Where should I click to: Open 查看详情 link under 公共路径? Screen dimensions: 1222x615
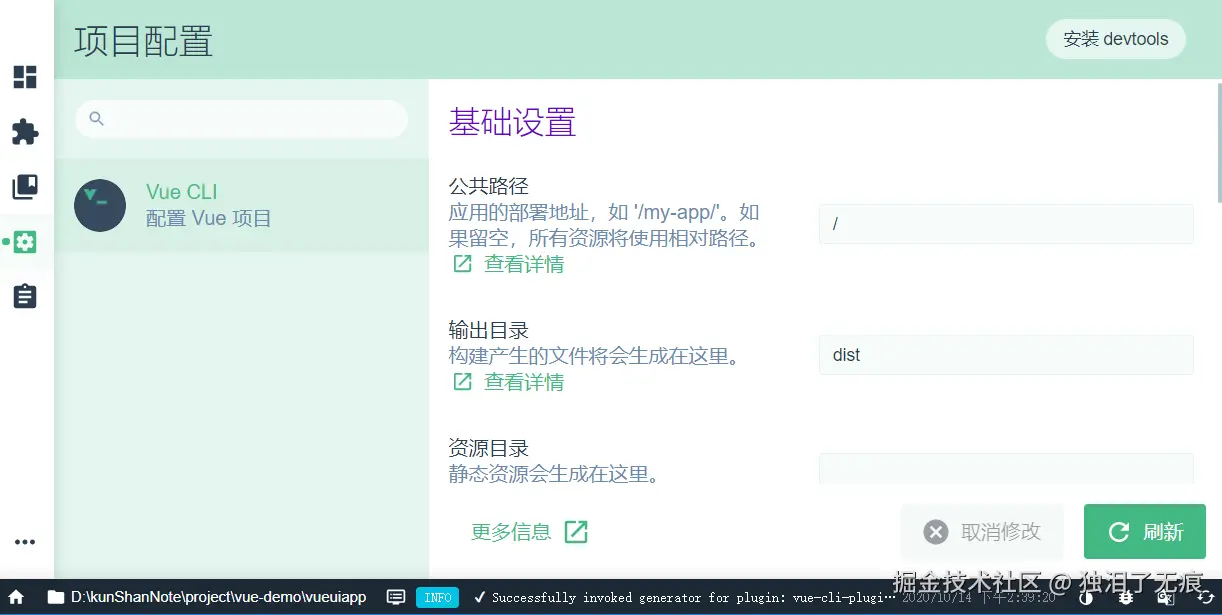point(508,264)
